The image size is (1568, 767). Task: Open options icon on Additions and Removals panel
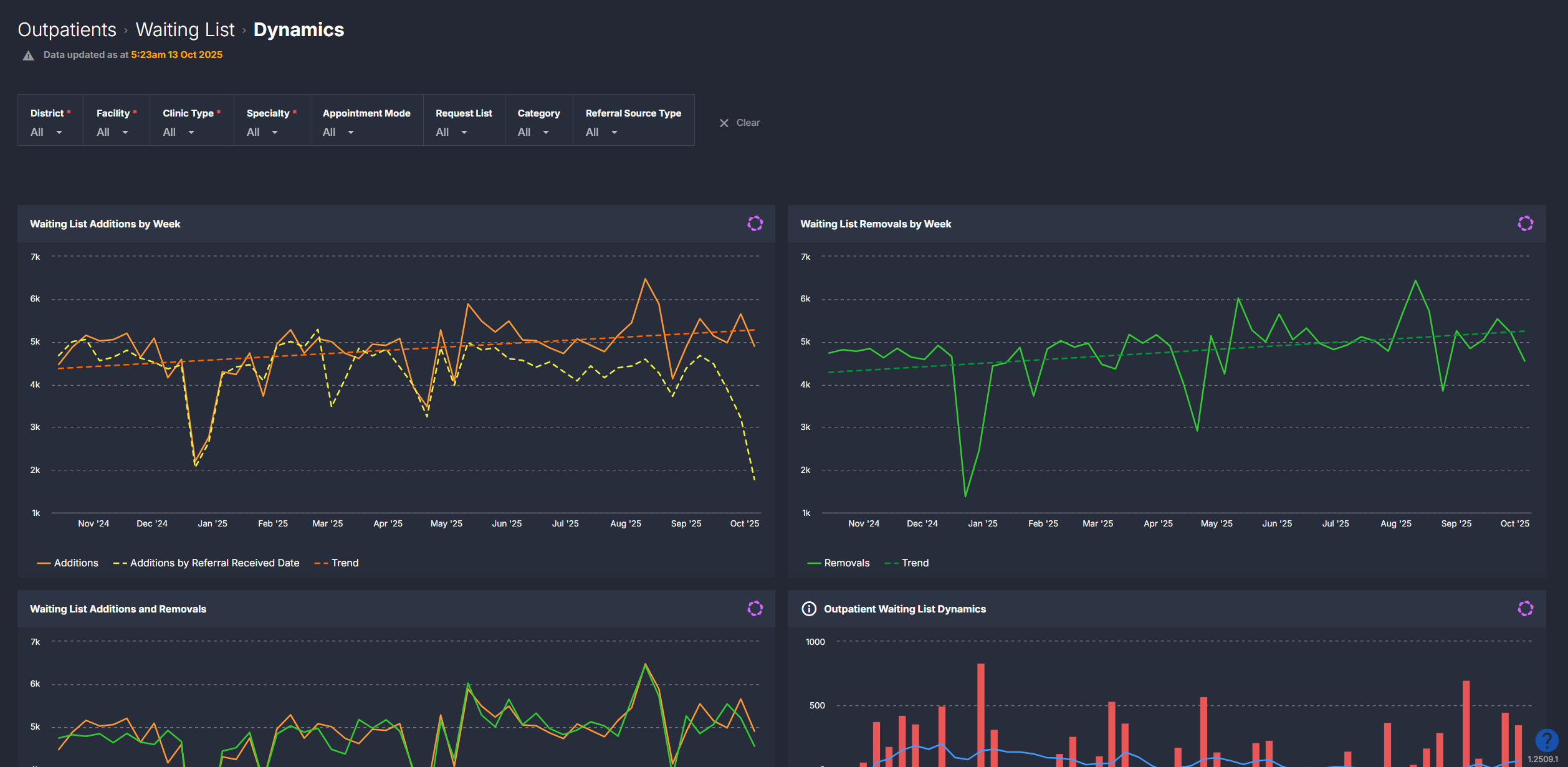coord(755,609)
